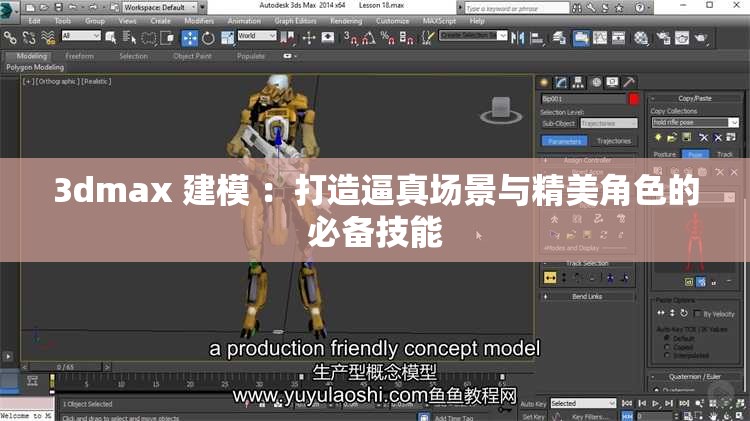Enable the By Velocity checkbox
Image resolution: width=750 pixels, height=421 pixels.
tap(697, 314)
